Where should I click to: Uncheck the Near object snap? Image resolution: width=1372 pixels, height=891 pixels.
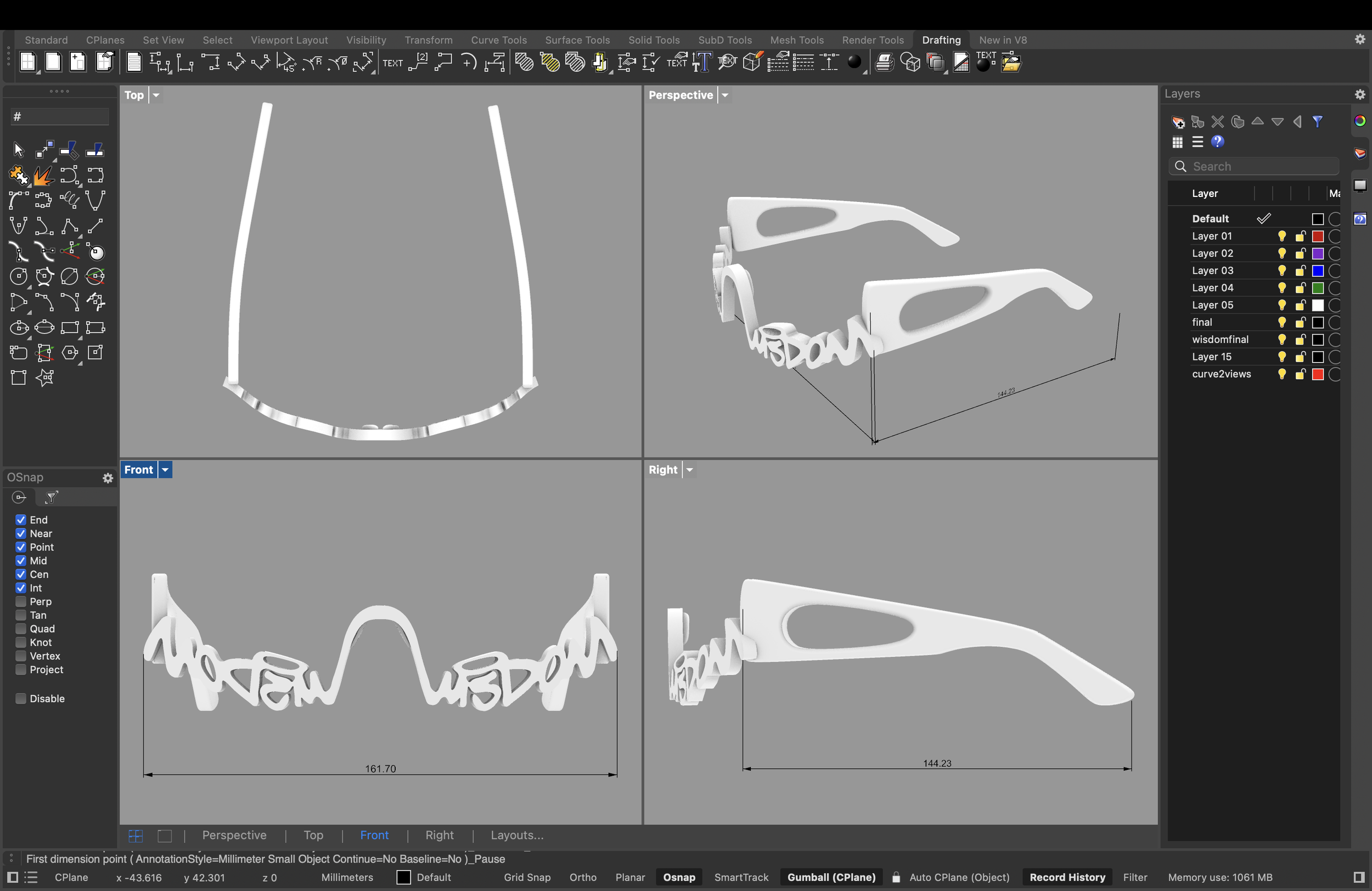pos(21,534)
